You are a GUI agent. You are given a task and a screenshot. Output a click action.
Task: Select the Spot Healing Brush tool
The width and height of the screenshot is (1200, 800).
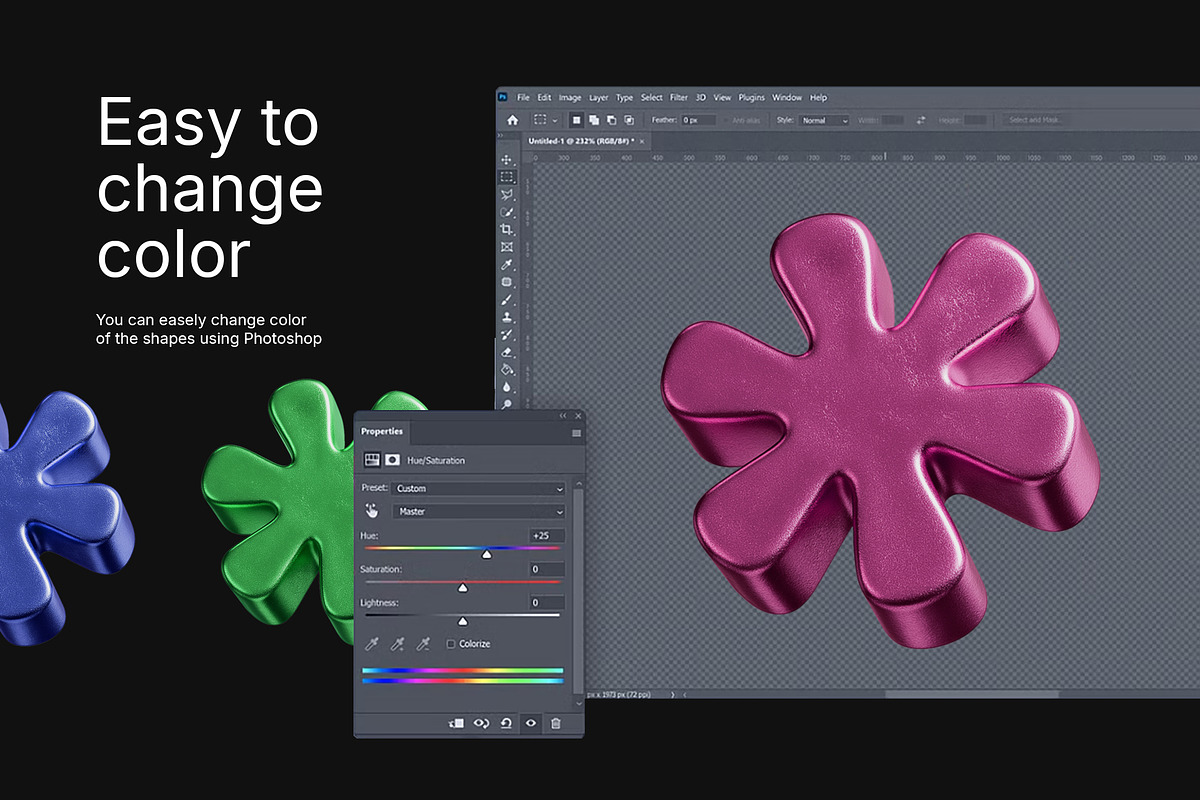tap(507, 282)
